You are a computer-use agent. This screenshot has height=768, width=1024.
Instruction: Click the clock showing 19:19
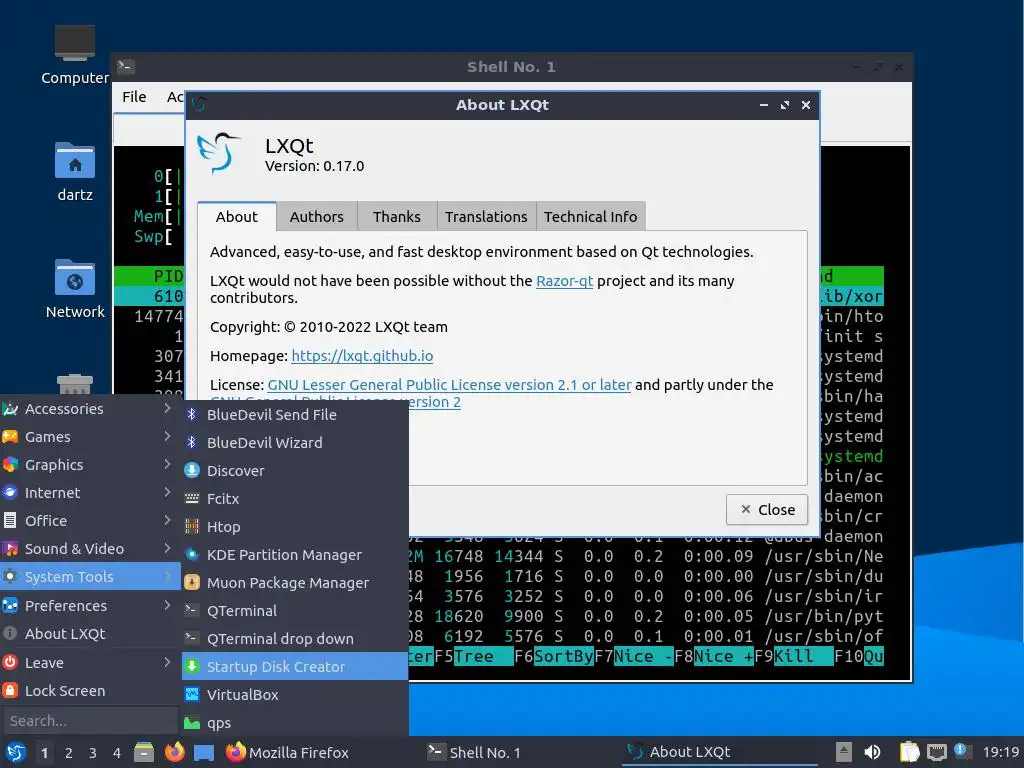pyautogui.click(x=1001, y=753)
